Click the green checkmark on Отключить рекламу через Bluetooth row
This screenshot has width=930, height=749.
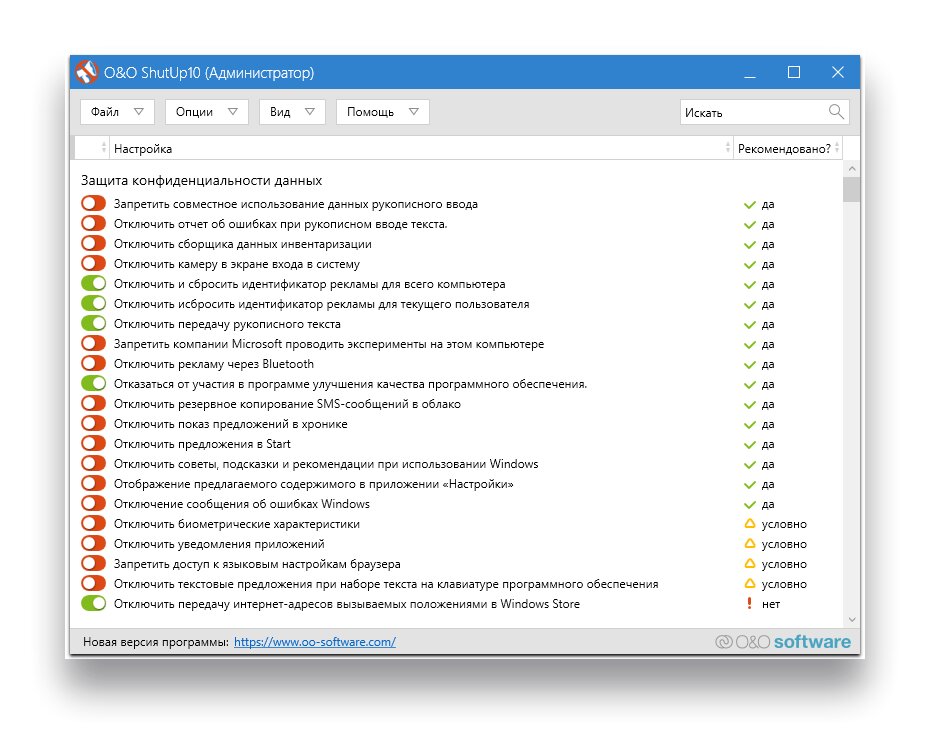click(x=749, y=365)
